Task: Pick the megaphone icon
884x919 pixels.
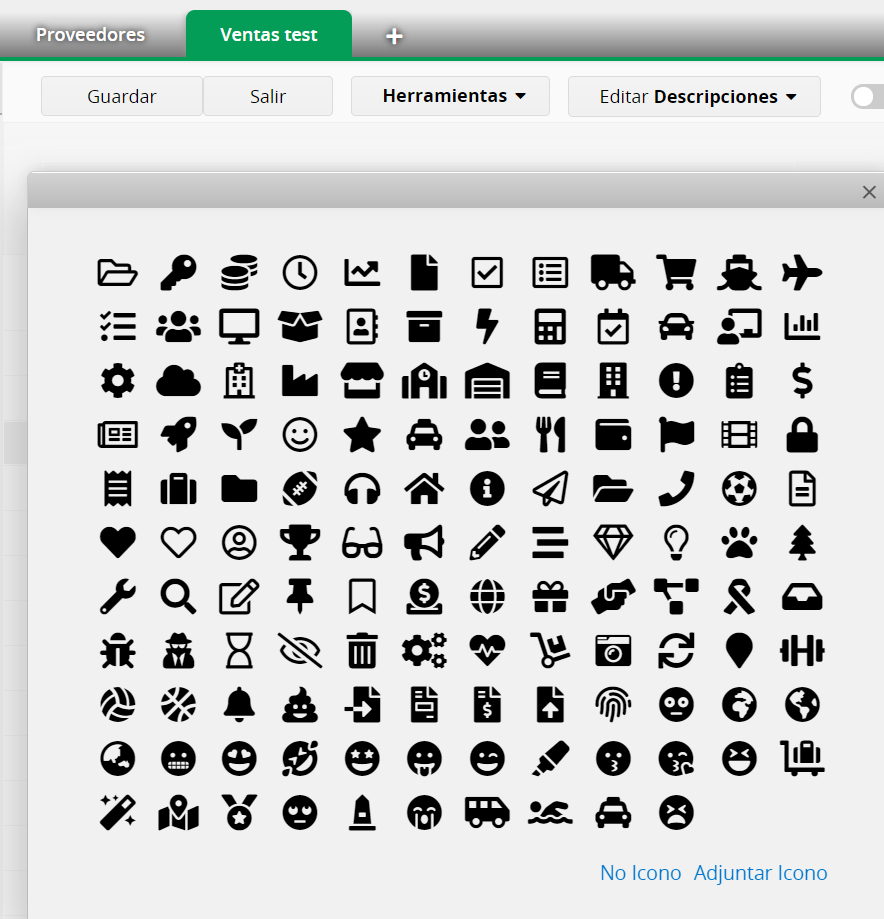Action: click(424, 542)
